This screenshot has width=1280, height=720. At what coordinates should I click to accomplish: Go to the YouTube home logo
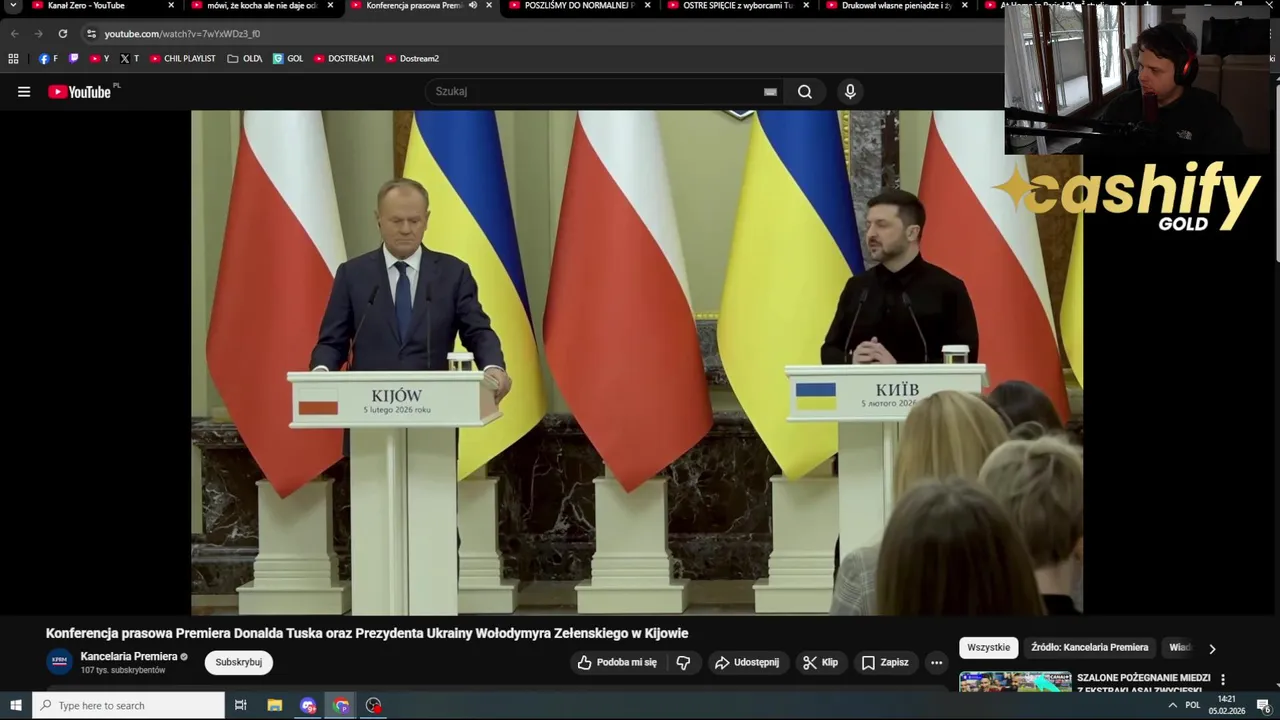coord(79,92)
